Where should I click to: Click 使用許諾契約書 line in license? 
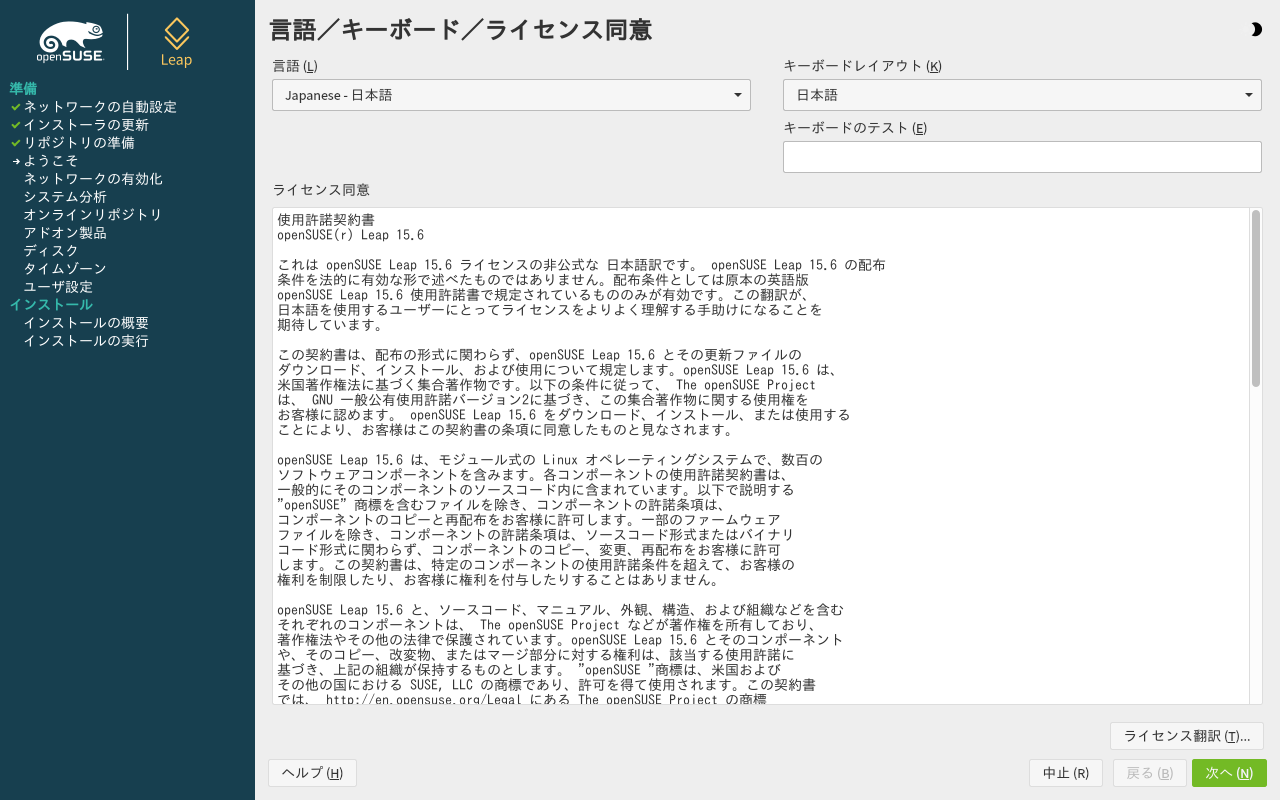pos(326,220)
